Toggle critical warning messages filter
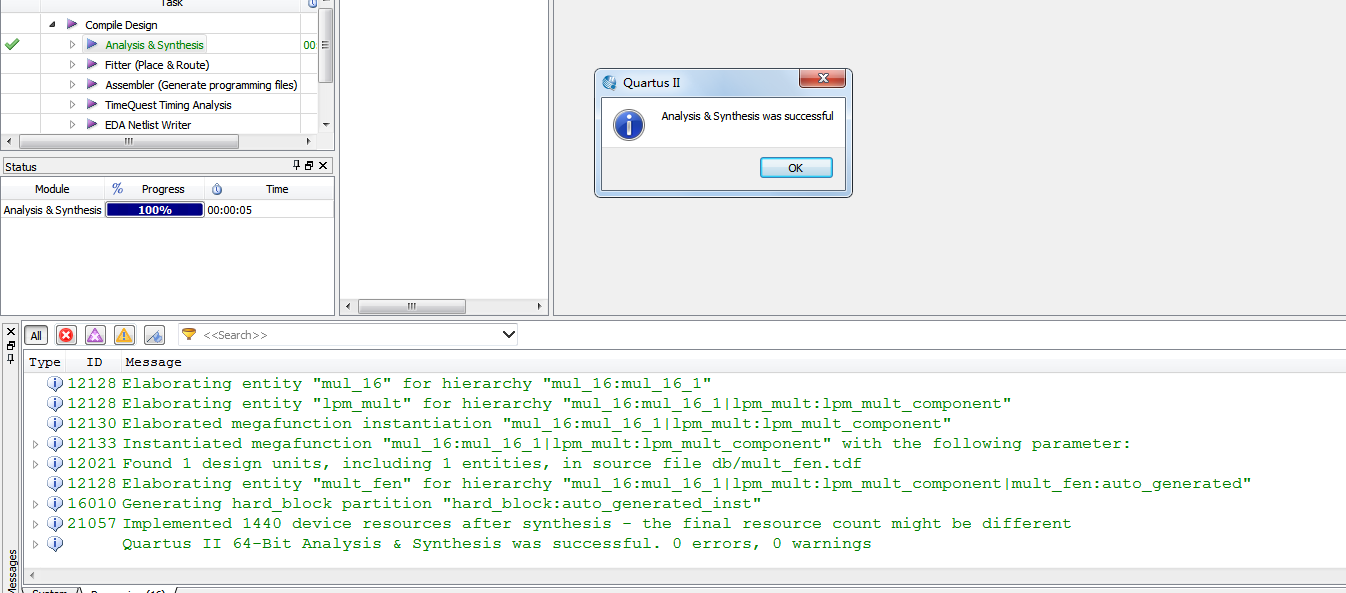This screenshot has width=1346, height=593. (x=95, y=335)
